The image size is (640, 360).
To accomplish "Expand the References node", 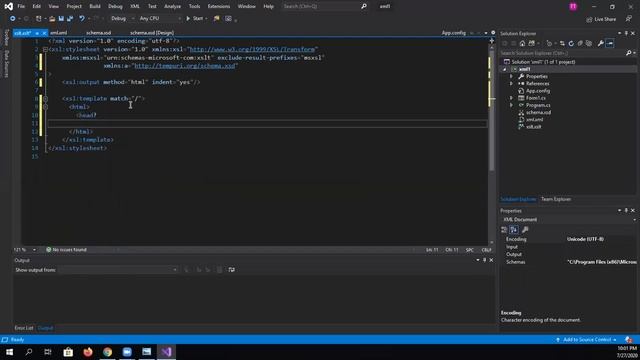I will (x=511, y=84).
